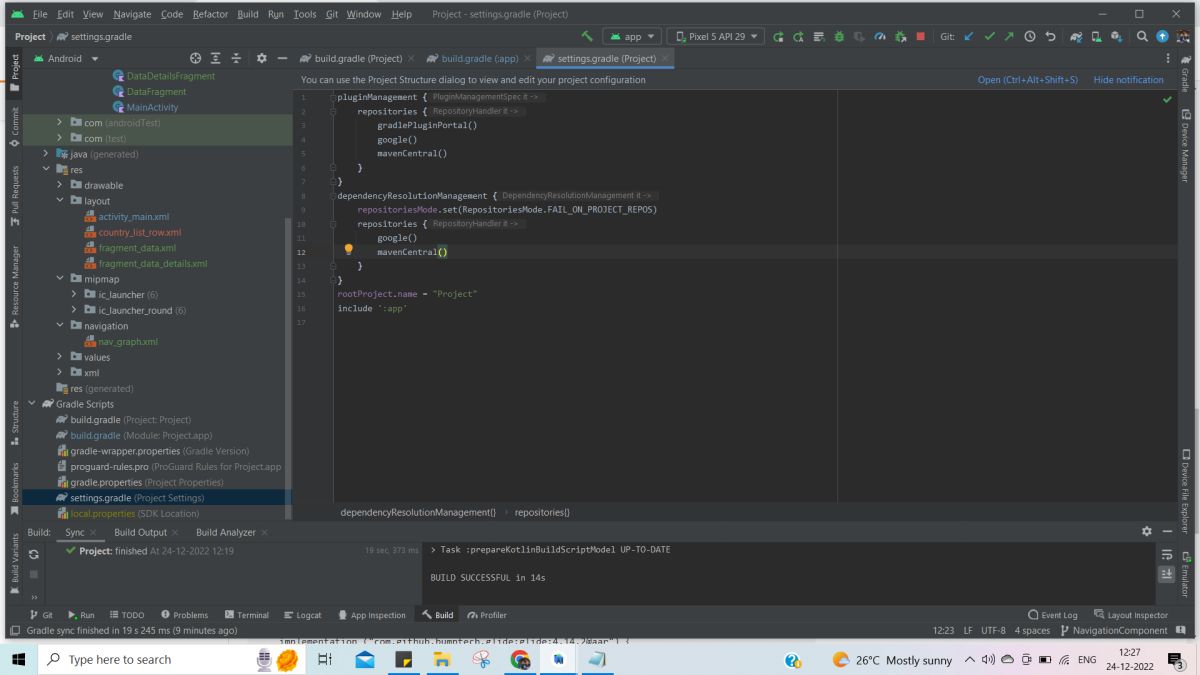Click the intention lightbulb on line 12
Image resolution: width=1200 pixels, height=675 pixels.
349,250
